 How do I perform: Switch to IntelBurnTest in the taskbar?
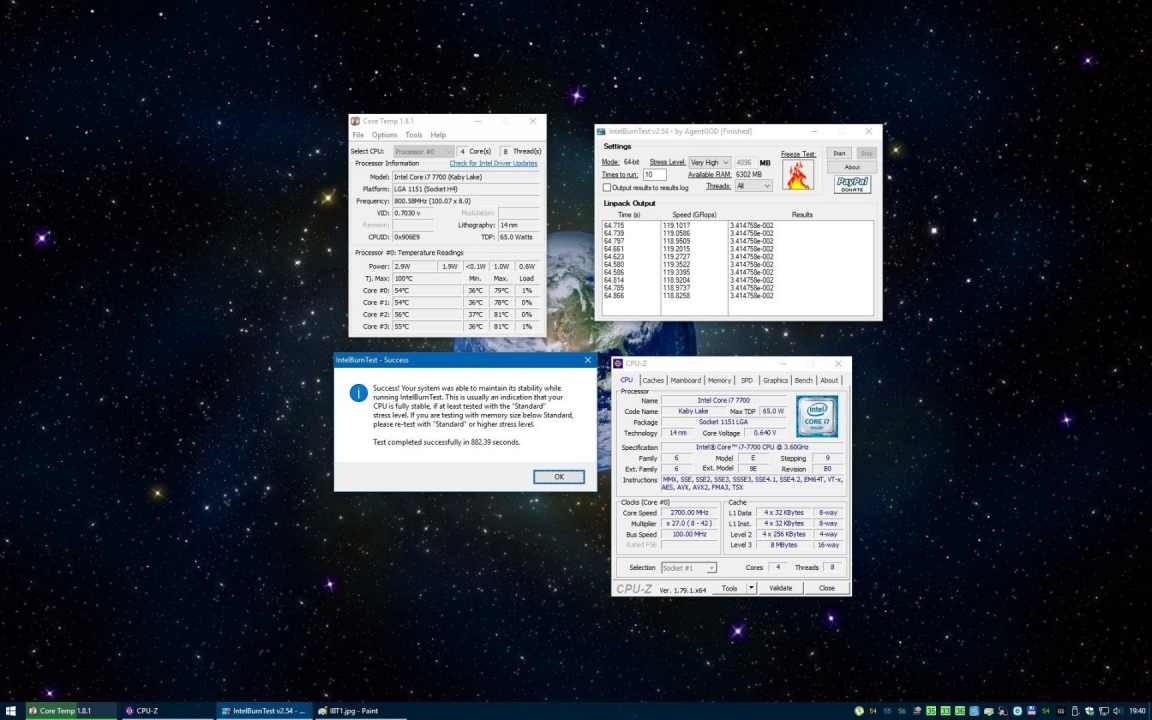pyautogui.click(x=263, y=711)
